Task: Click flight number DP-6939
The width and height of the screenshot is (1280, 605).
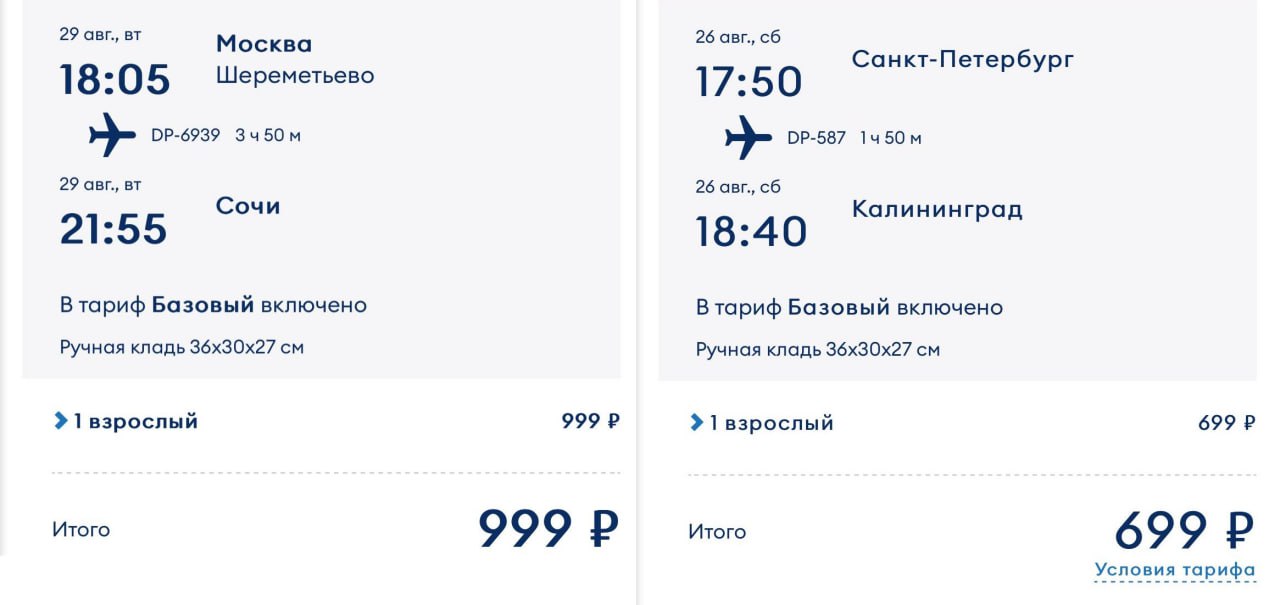Action: (185, 135)
